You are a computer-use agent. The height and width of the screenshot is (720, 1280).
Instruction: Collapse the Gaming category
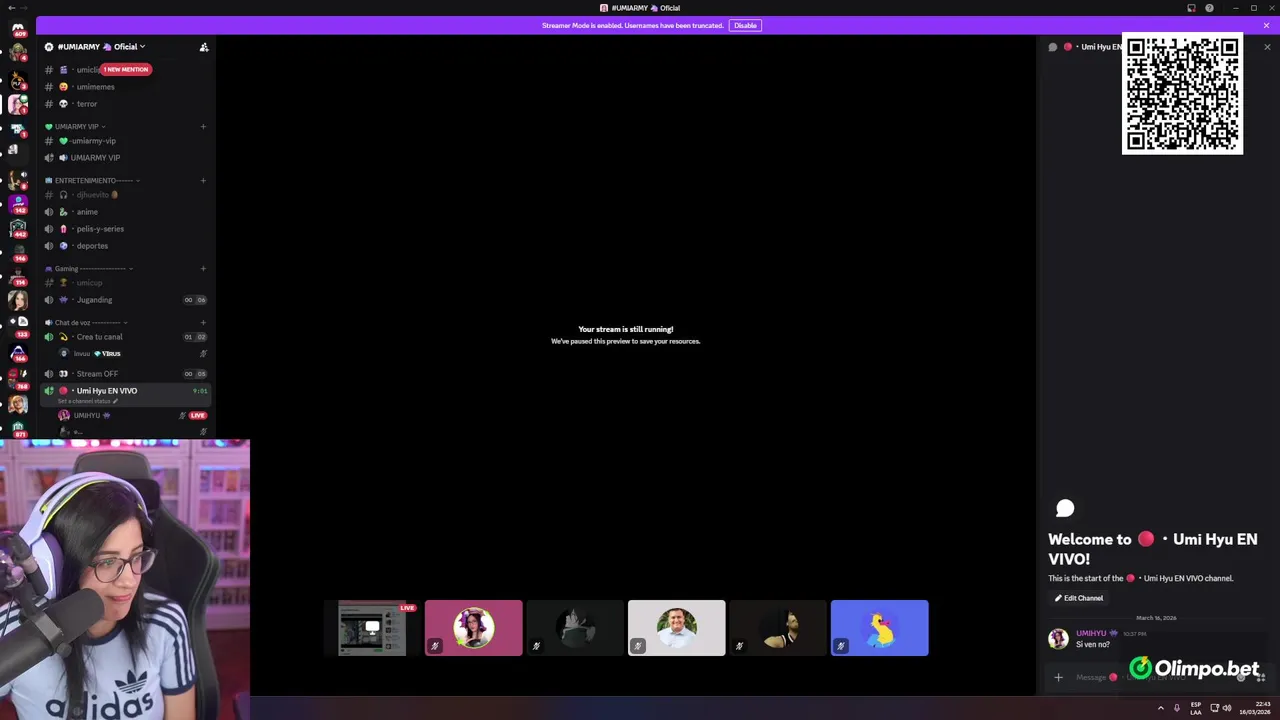(89, 269)
